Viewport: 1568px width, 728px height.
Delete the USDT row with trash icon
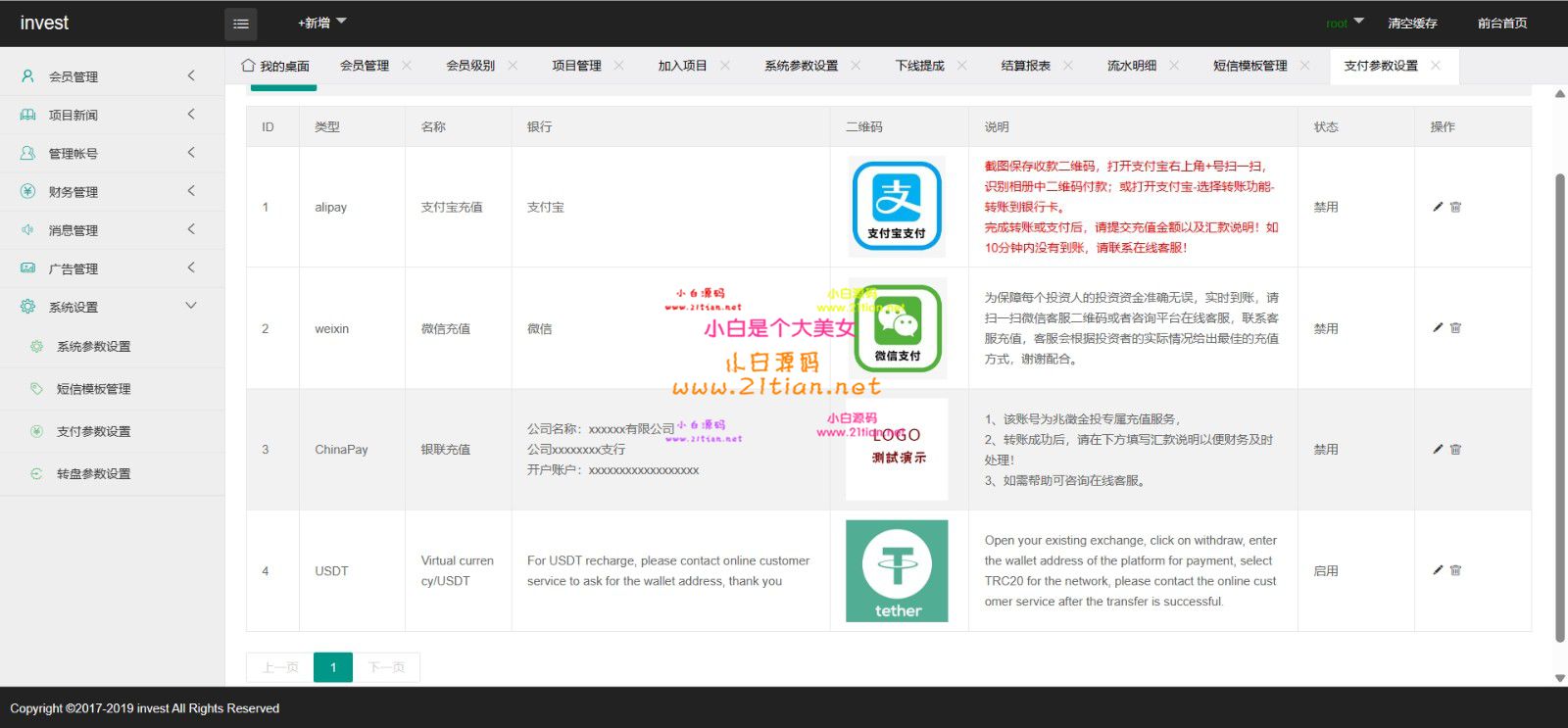click(x=1455, y=570)
